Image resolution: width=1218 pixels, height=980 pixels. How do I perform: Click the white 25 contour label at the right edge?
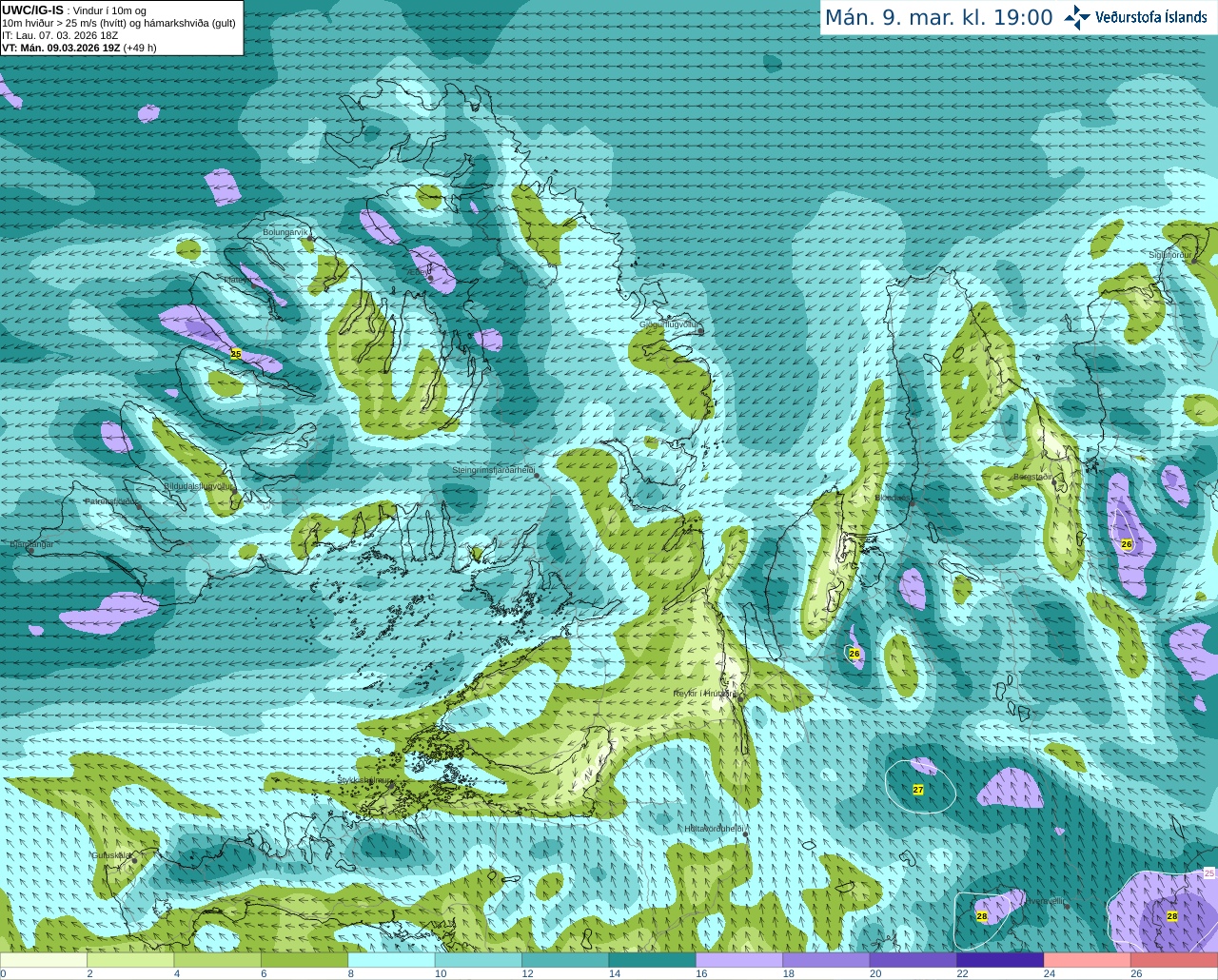click(x=1209, y=872)
